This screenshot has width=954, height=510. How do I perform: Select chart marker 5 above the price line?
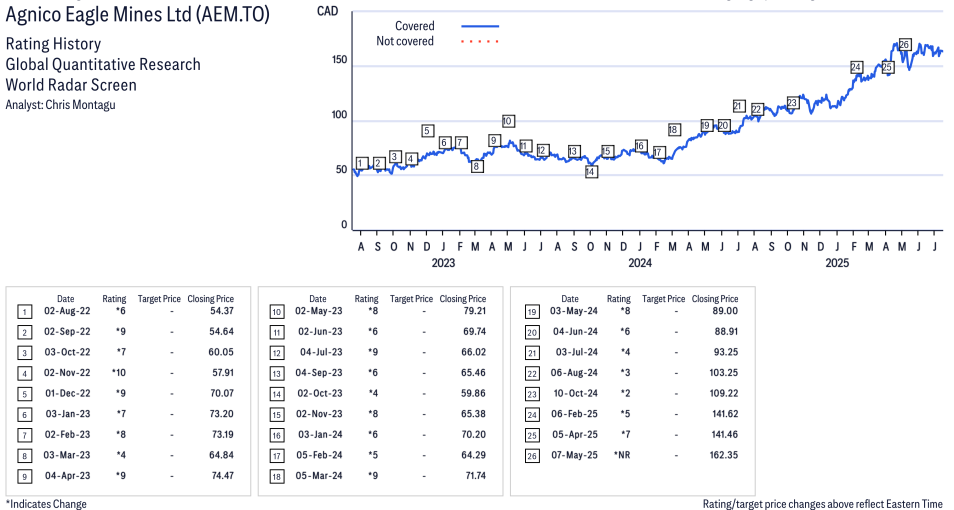coord(427,130)
